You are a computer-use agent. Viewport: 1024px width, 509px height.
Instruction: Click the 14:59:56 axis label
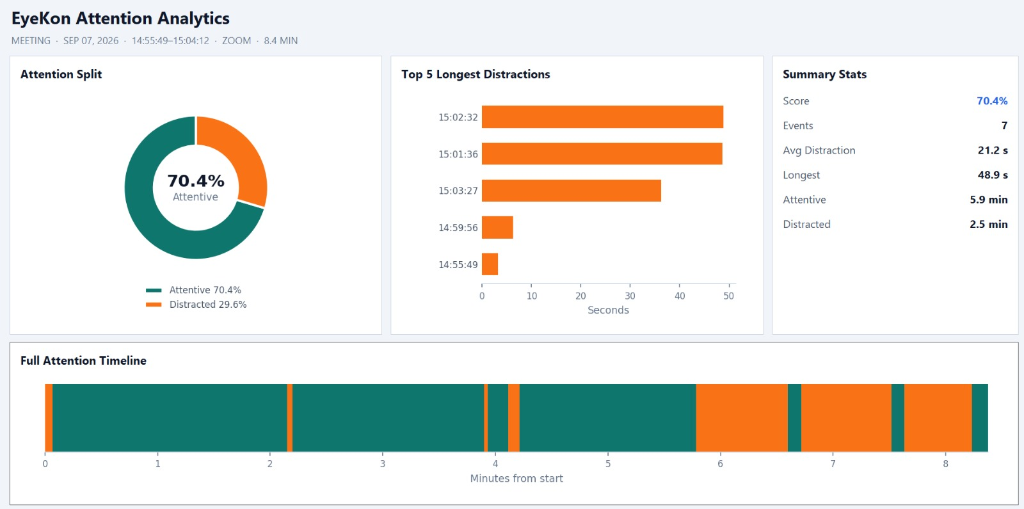point(458,228)
